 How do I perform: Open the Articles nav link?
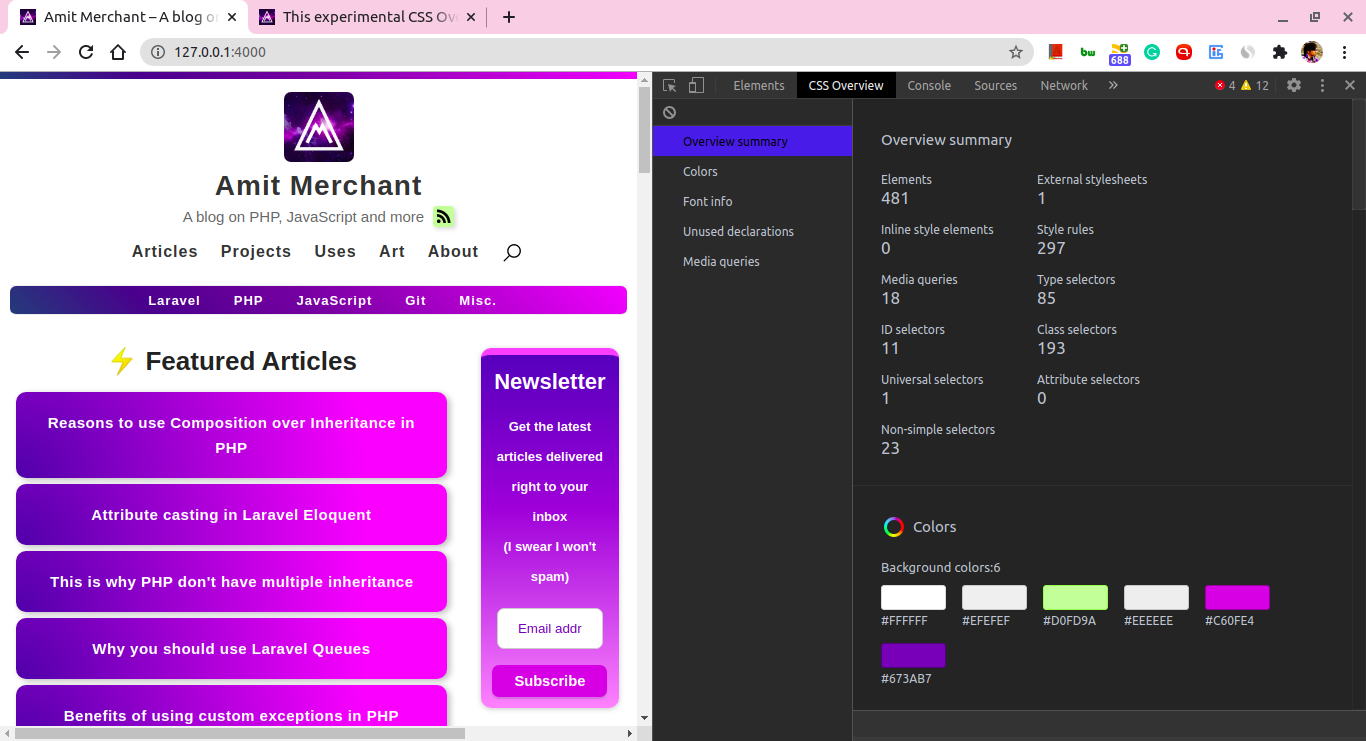165,252
